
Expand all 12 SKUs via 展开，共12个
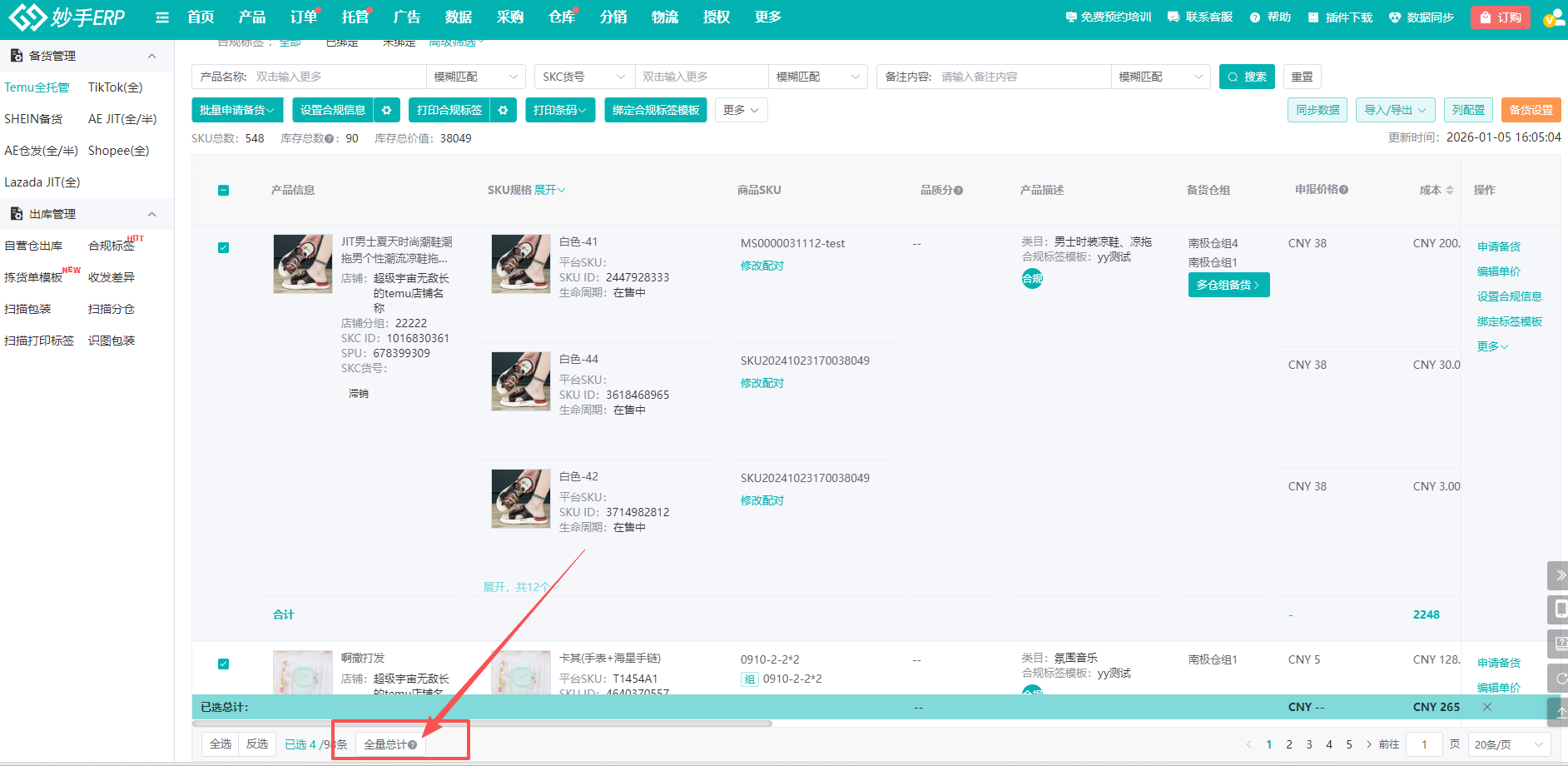click(x=521, y=587)
